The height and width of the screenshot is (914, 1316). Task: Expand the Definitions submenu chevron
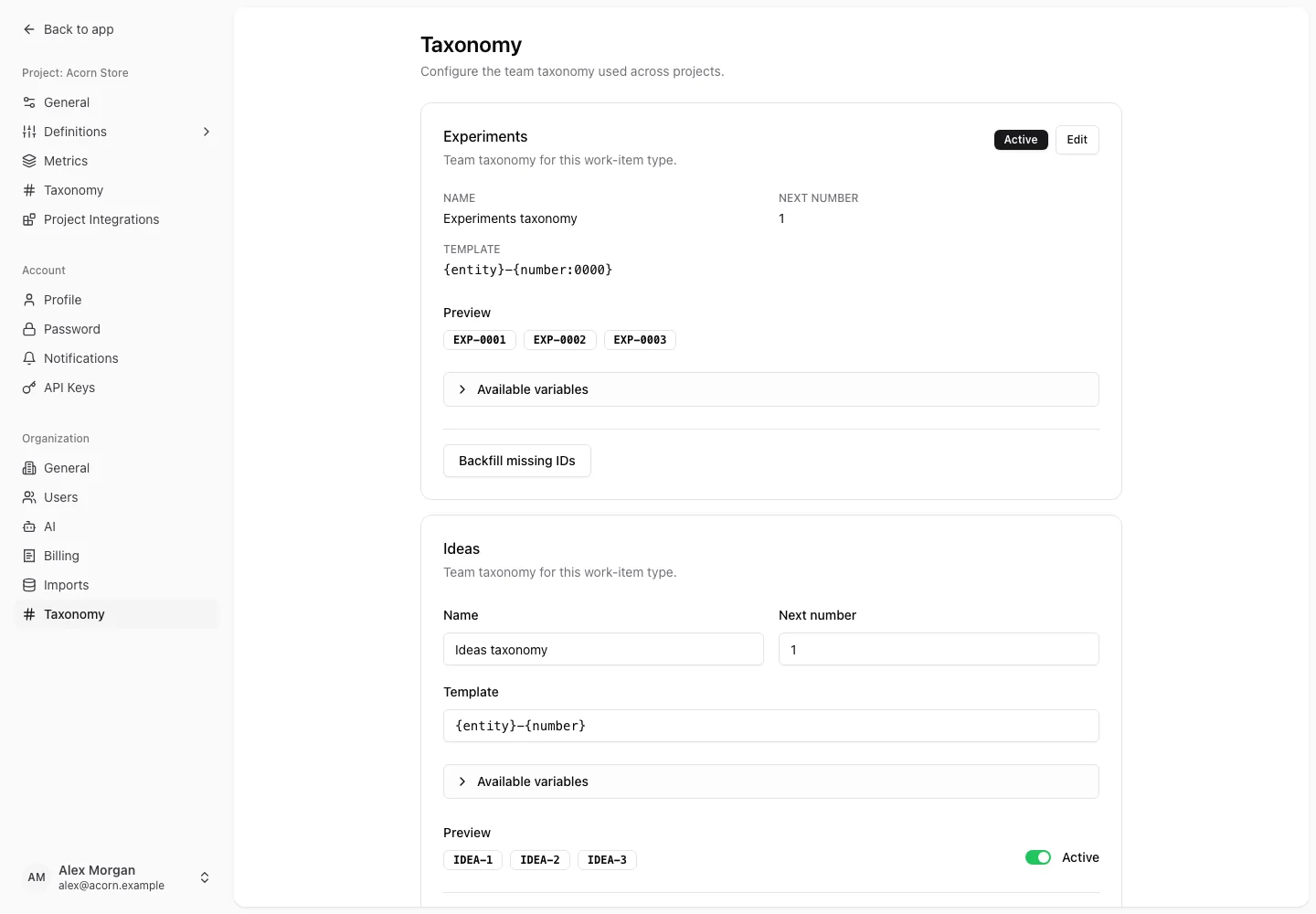[x=207, y=132]
